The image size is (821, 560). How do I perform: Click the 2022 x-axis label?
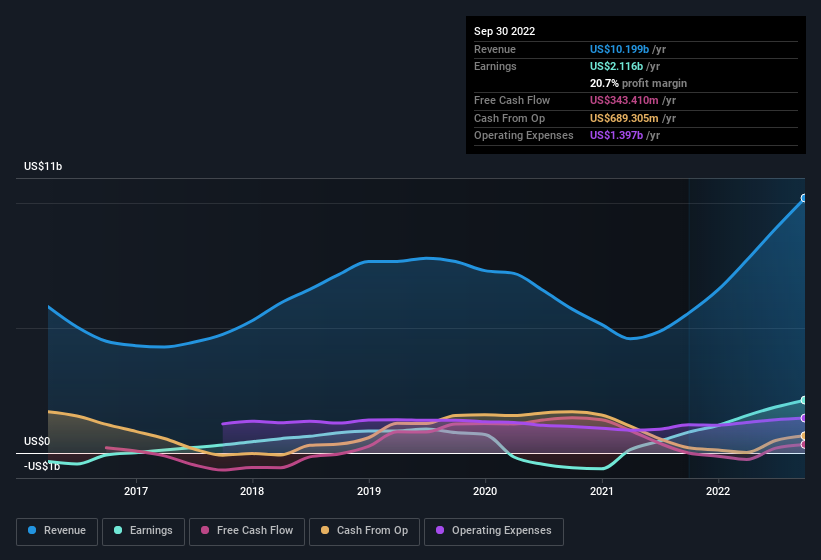(718, 491)
